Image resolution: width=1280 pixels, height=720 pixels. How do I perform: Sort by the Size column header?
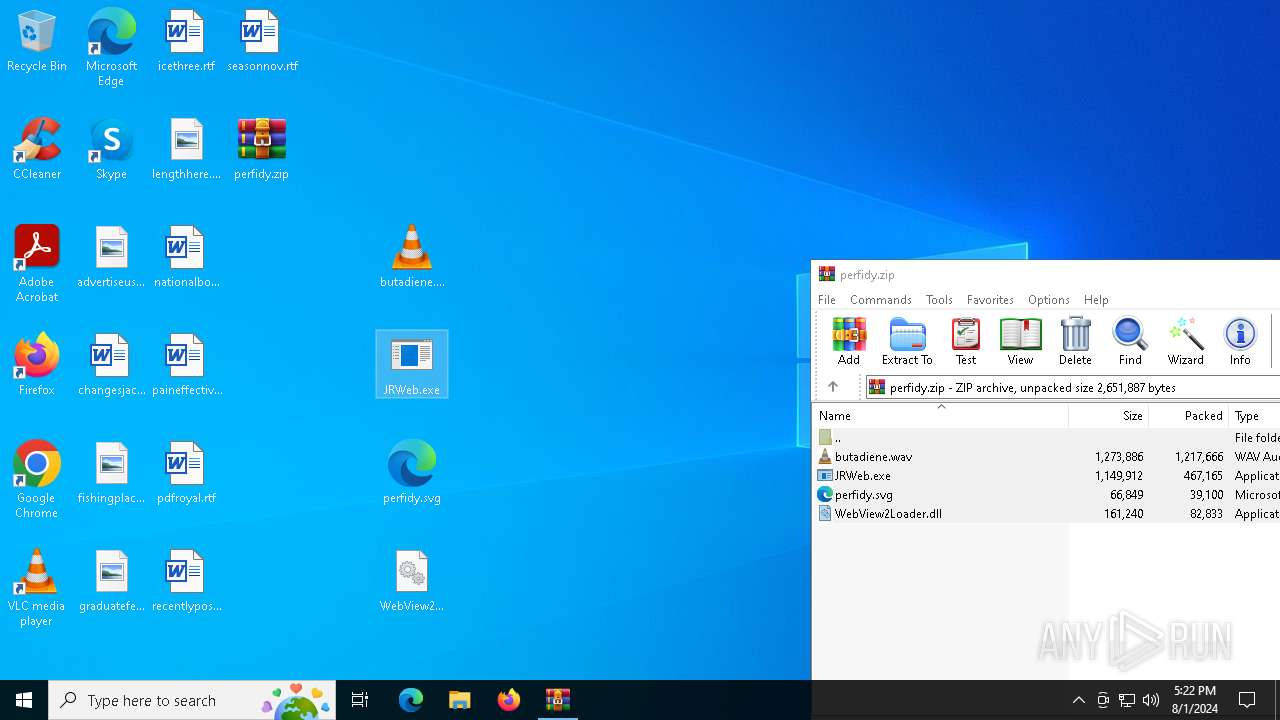click(x=1108, y=416)
